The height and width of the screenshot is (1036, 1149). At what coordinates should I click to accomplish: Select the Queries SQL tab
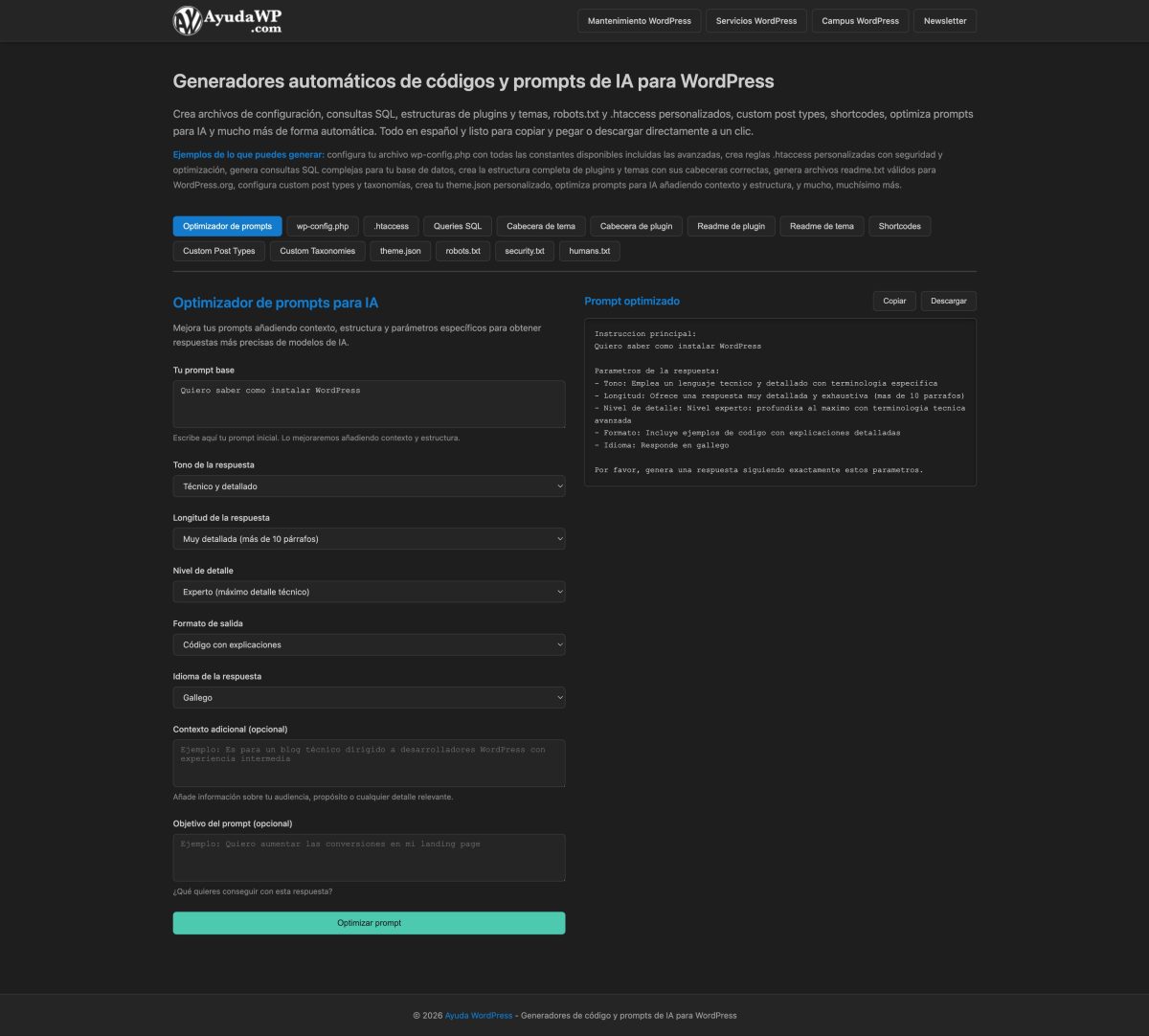457,226
